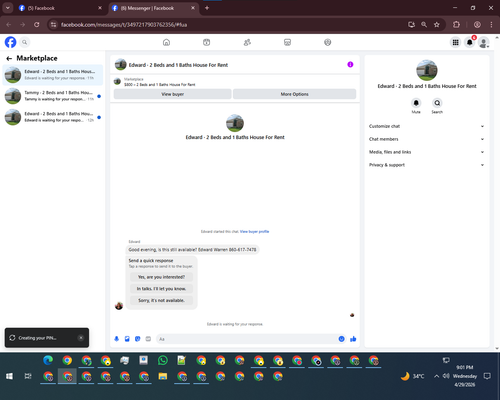Open the GIF picker icon
This screenshot has height=400, width=500.
(x=148, y=339)
